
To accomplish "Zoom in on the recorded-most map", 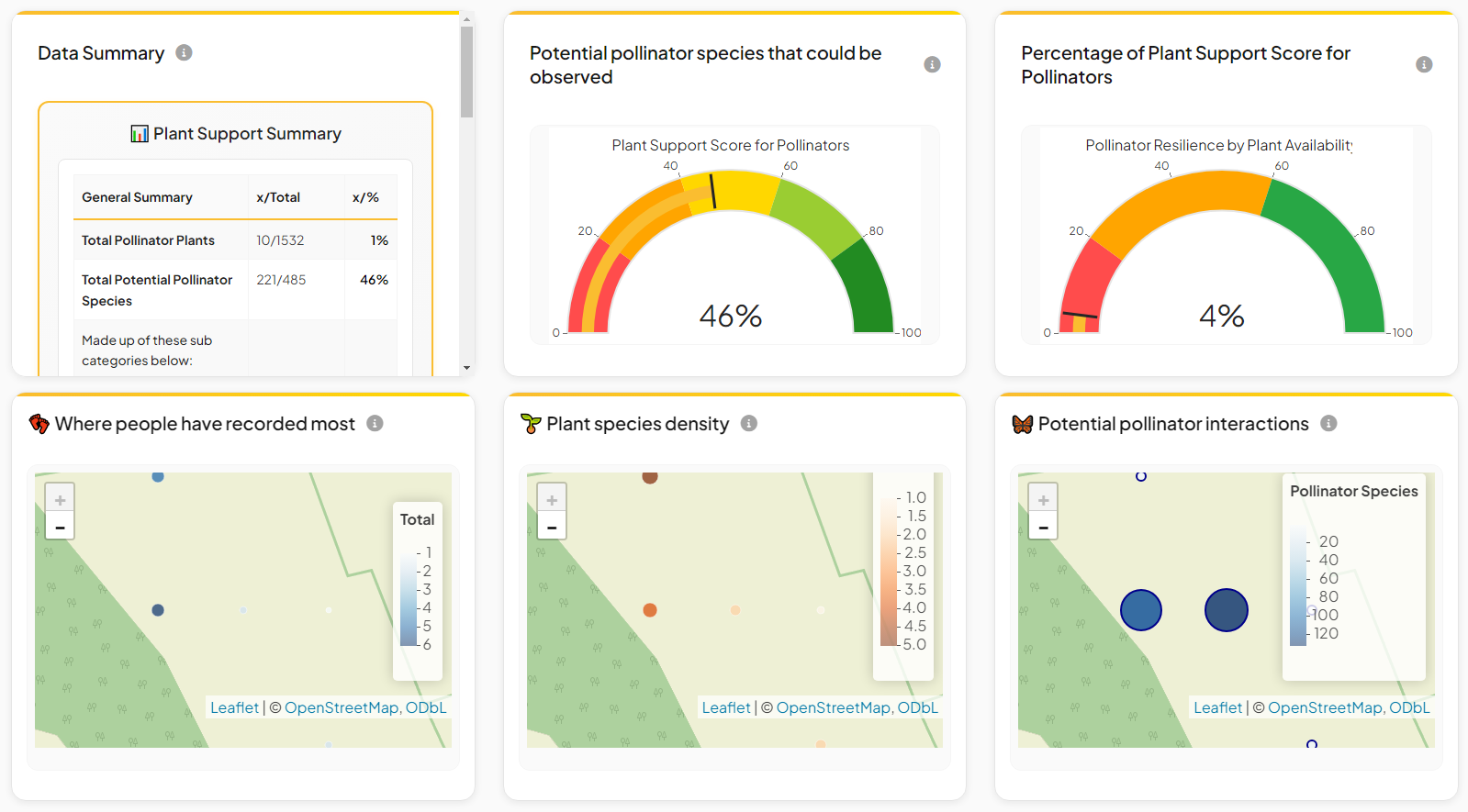I will (60, 500).
